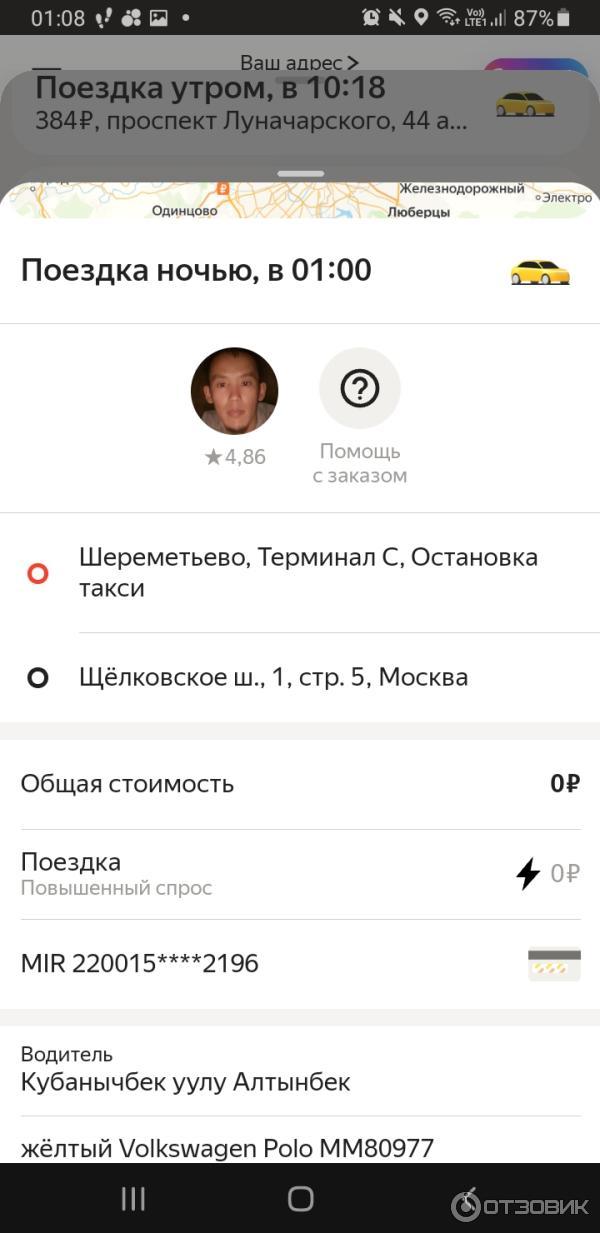Tap the payment card icon
Viewport: 600px width, 1233px height.
554,964
